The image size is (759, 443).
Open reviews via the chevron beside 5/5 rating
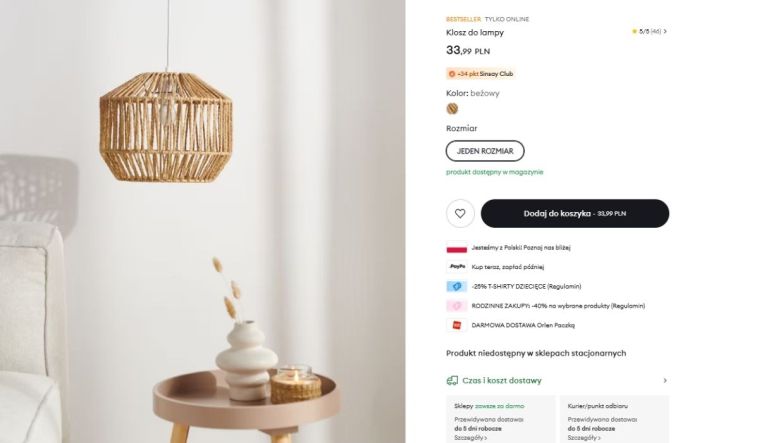[665, 31]
